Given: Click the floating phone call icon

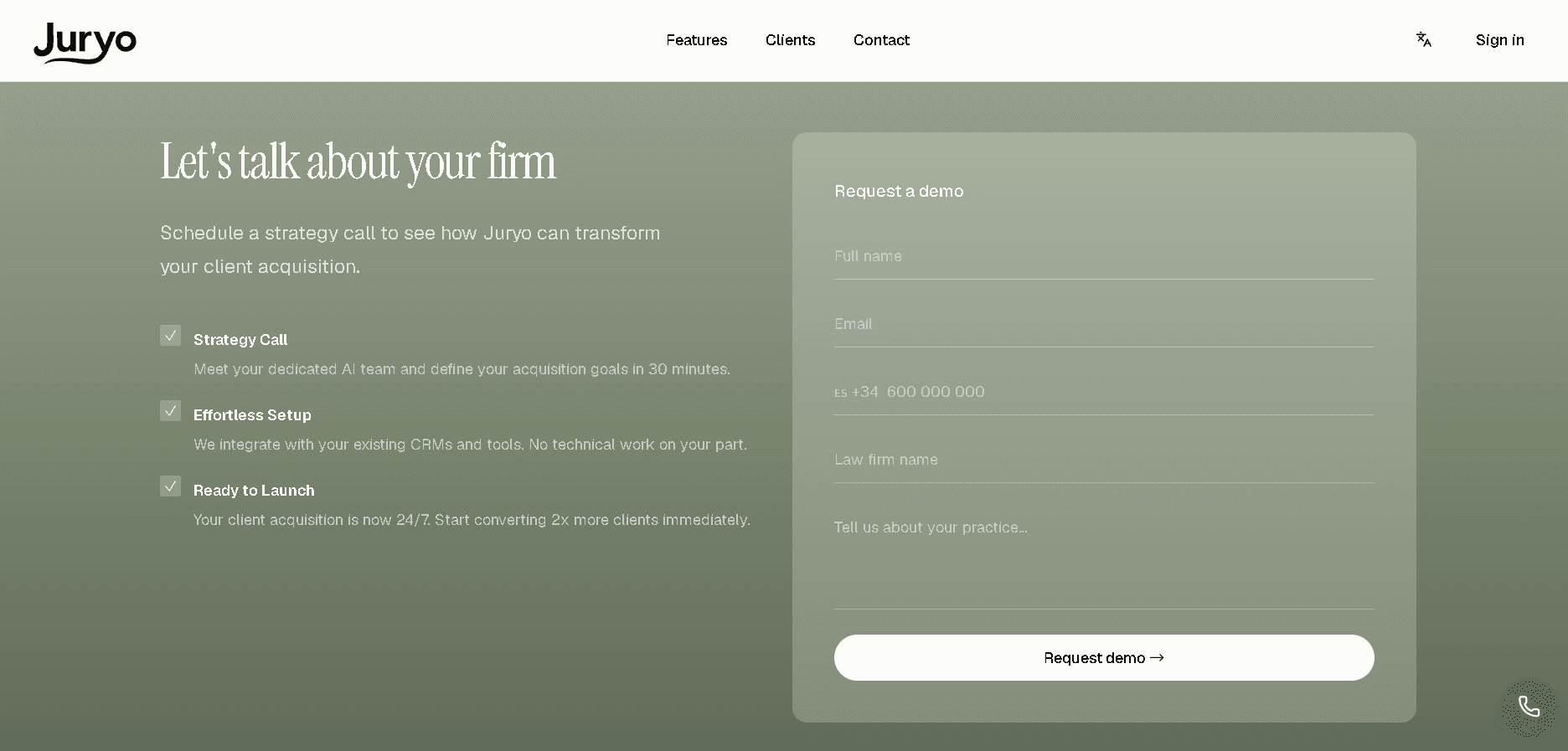Looking at the screenshot, I should [x=1529, y=707].
